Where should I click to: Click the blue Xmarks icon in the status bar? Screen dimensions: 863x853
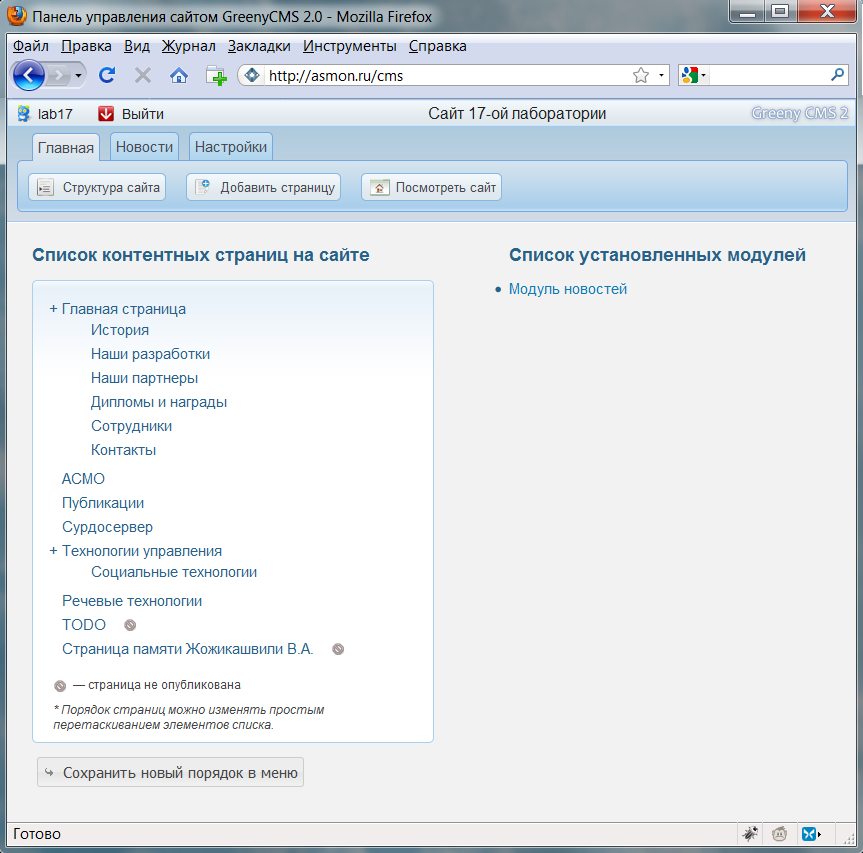point(808,833)
